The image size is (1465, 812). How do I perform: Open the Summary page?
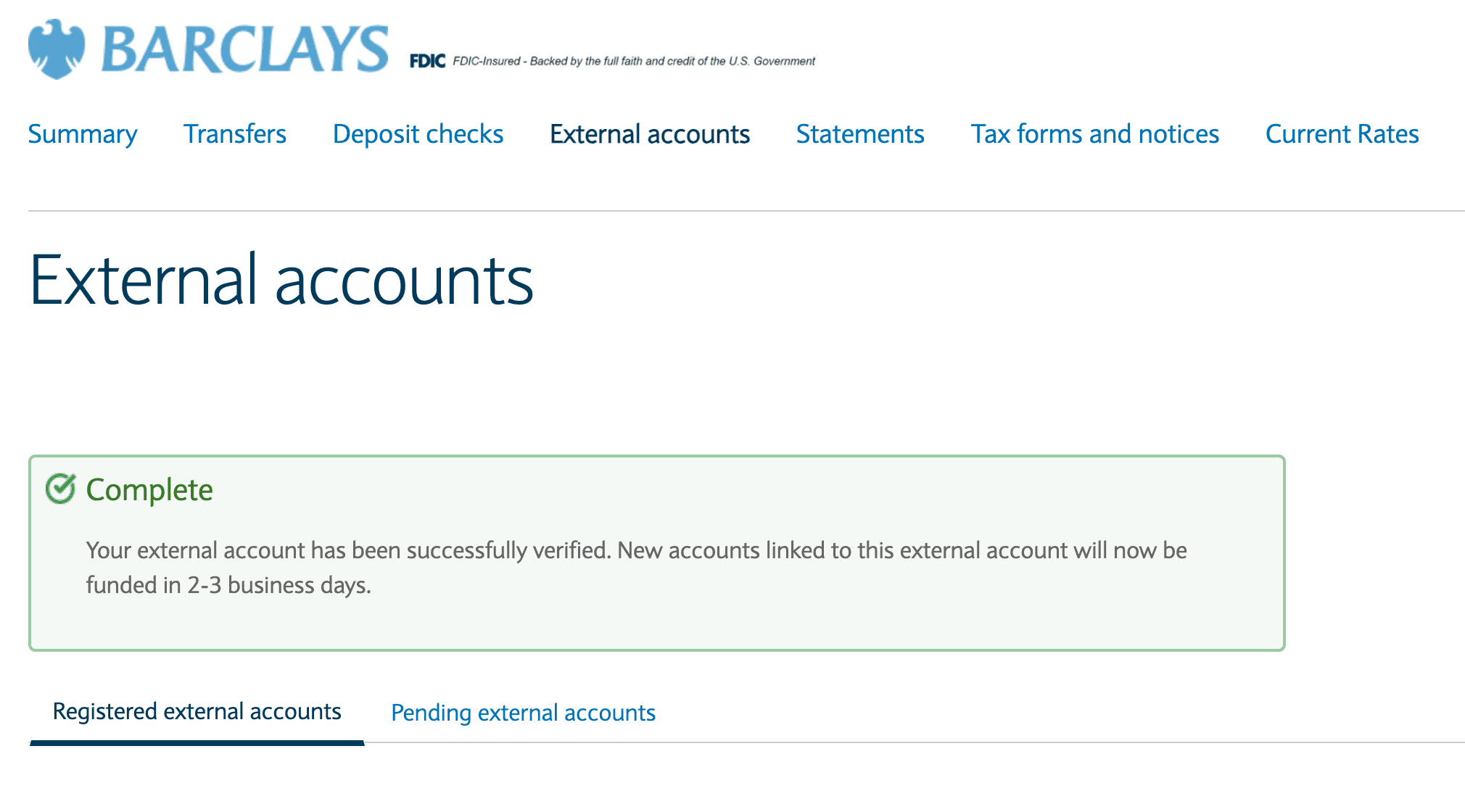tap(83, 134)
